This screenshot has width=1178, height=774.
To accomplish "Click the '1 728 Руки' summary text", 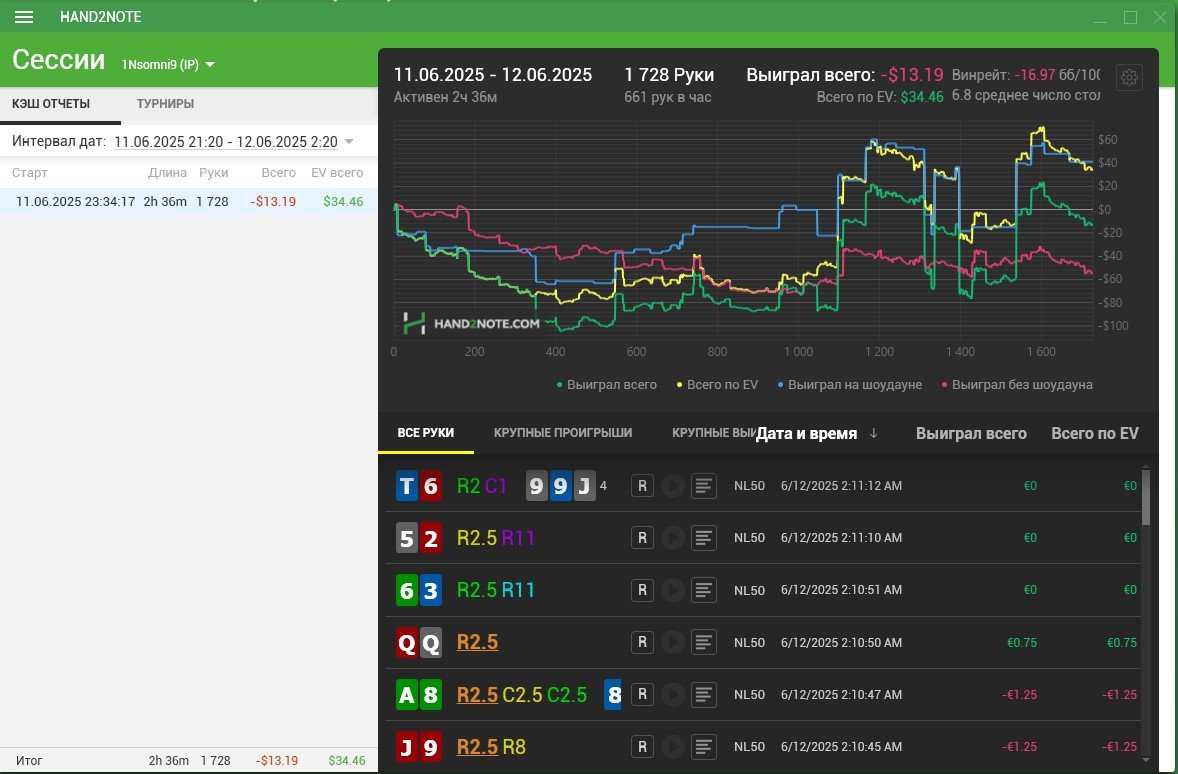I will (669, 75).
